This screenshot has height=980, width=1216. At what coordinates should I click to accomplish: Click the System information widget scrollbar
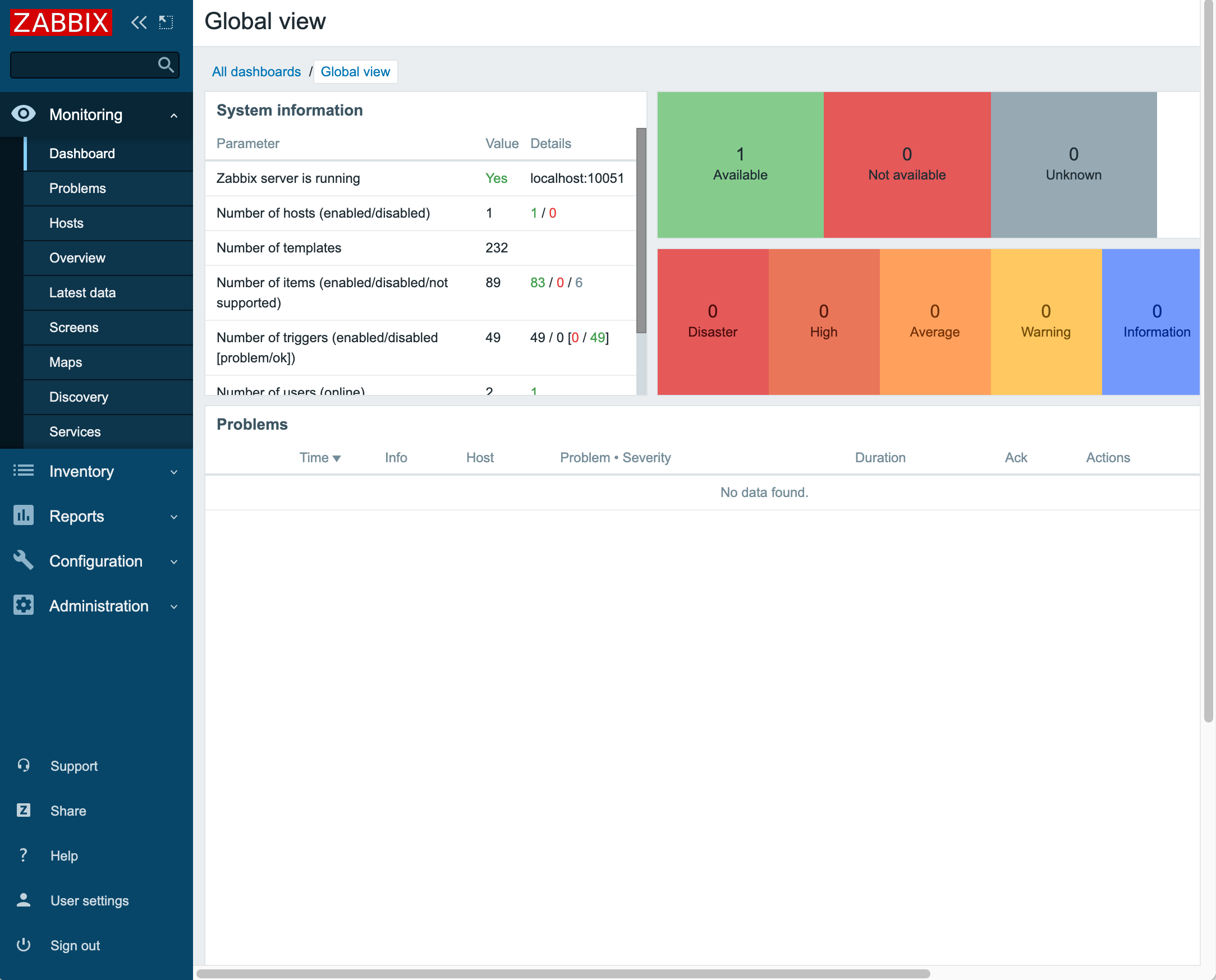click(x=641, y=231)
